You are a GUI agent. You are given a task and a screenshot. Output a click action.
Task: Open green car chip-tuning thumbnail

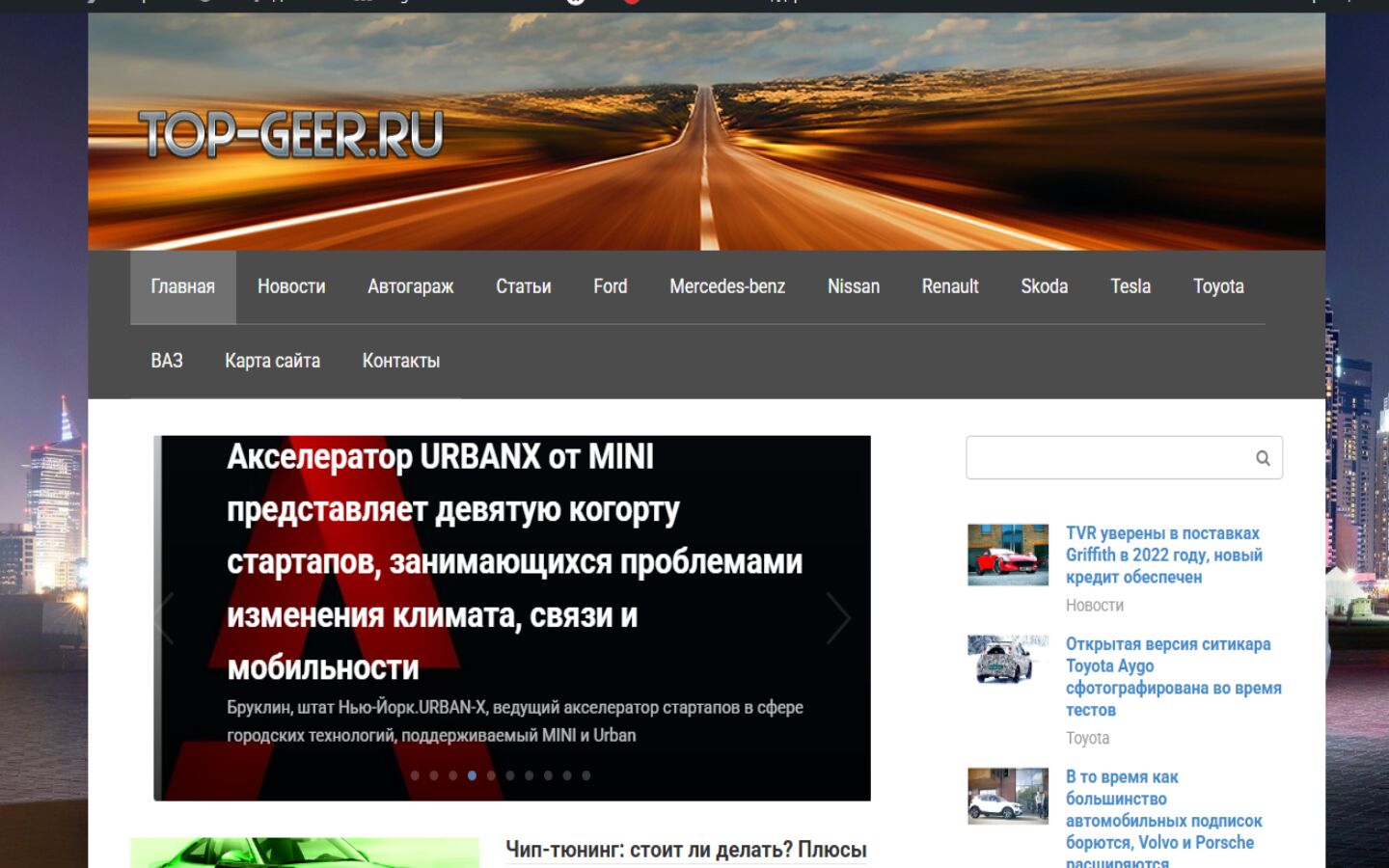(x=305, y=854)
